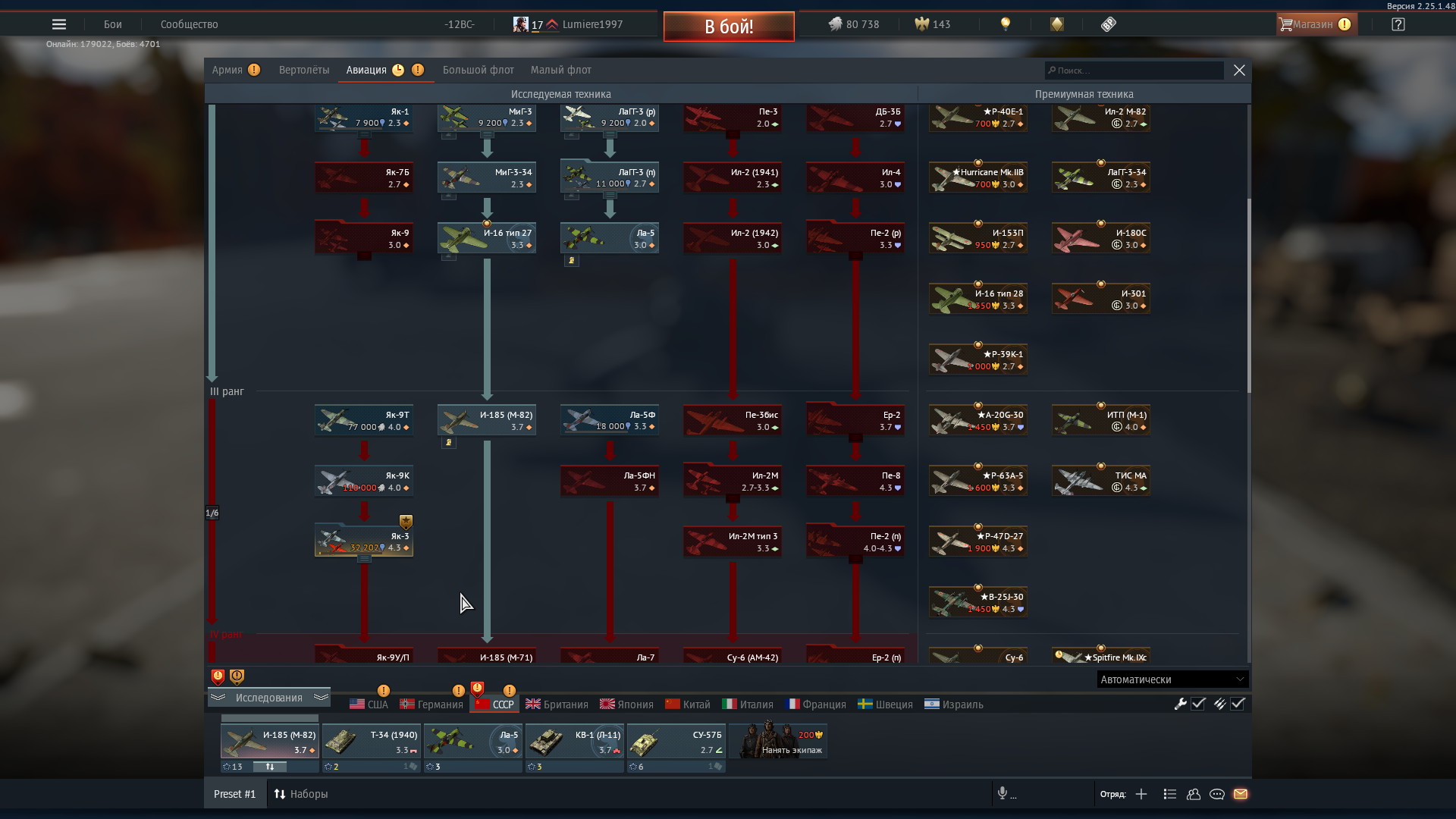1456x819 pixels.
Task: Open the Автоматически dropdown
Action: coord(1172,679)
